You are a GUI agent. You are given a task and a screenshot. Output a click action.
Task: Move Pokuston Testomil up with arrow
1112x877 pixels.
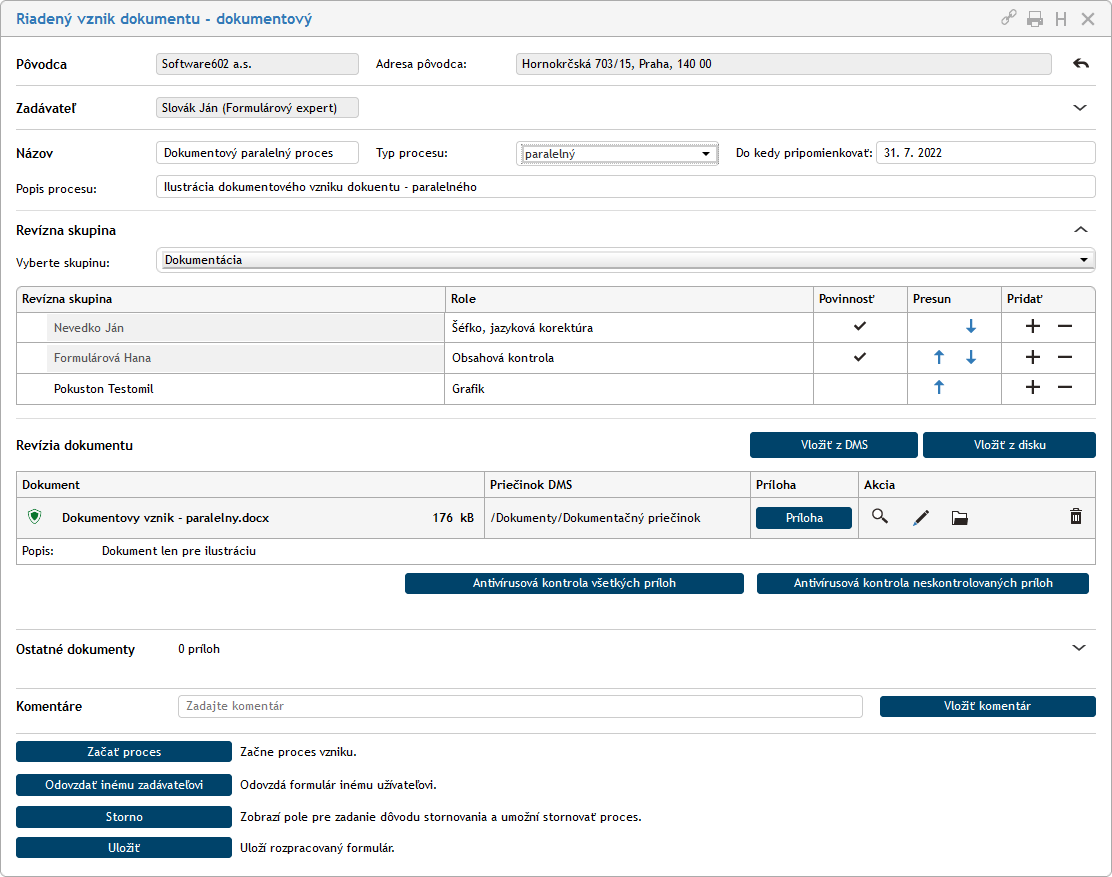938,388
